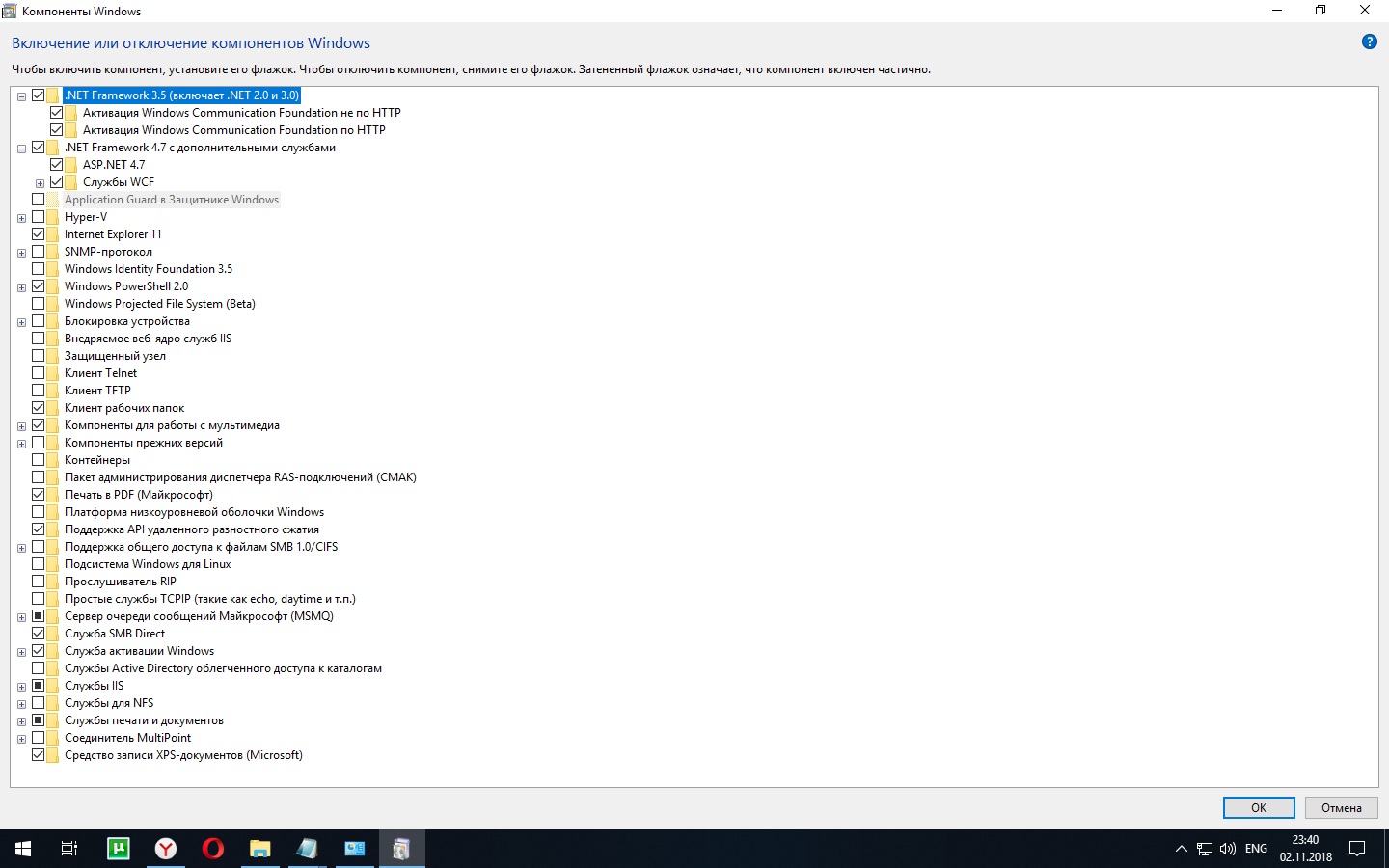Expand Компоненты для работы с мультимедиа
This screenshot has width=1389, height=868.
point(21,426)
